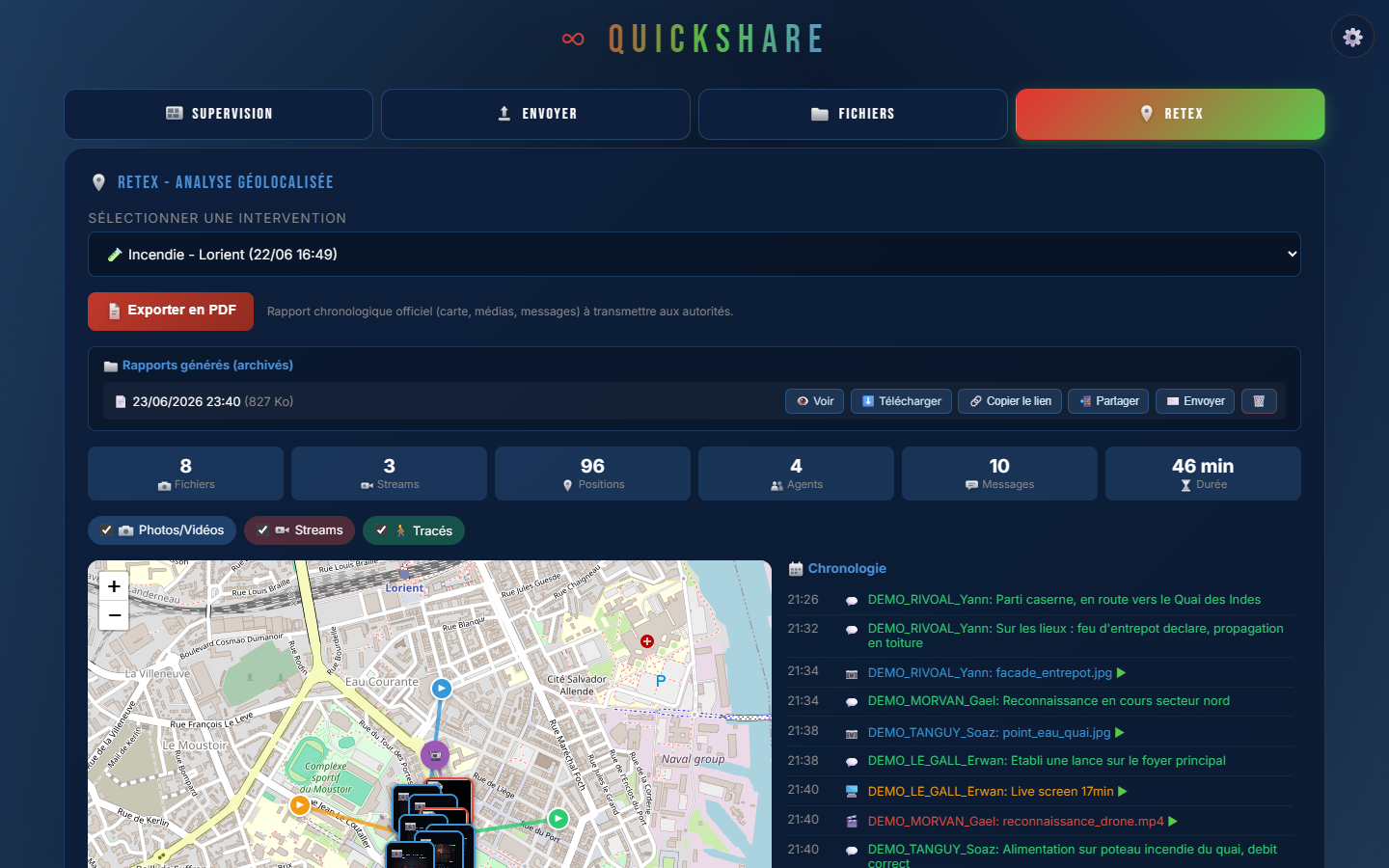The image size is (1389, 868).
Task: Toggle the Streams filter checkbox
Action: point(262,530)
